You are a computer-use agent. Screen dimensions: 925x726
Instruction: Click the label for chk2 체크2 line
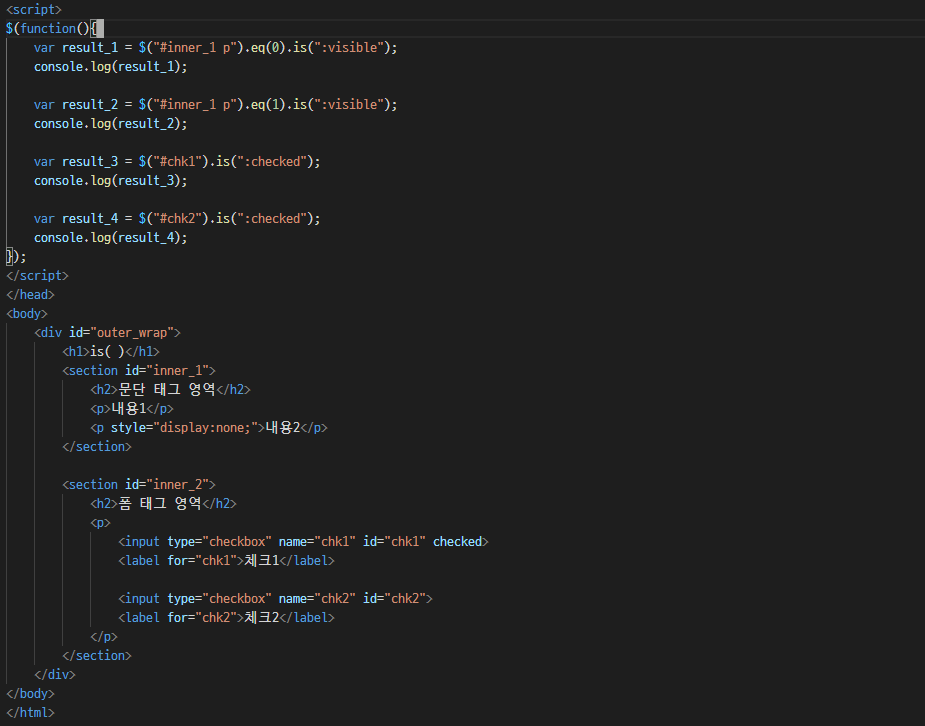[227, 617]
